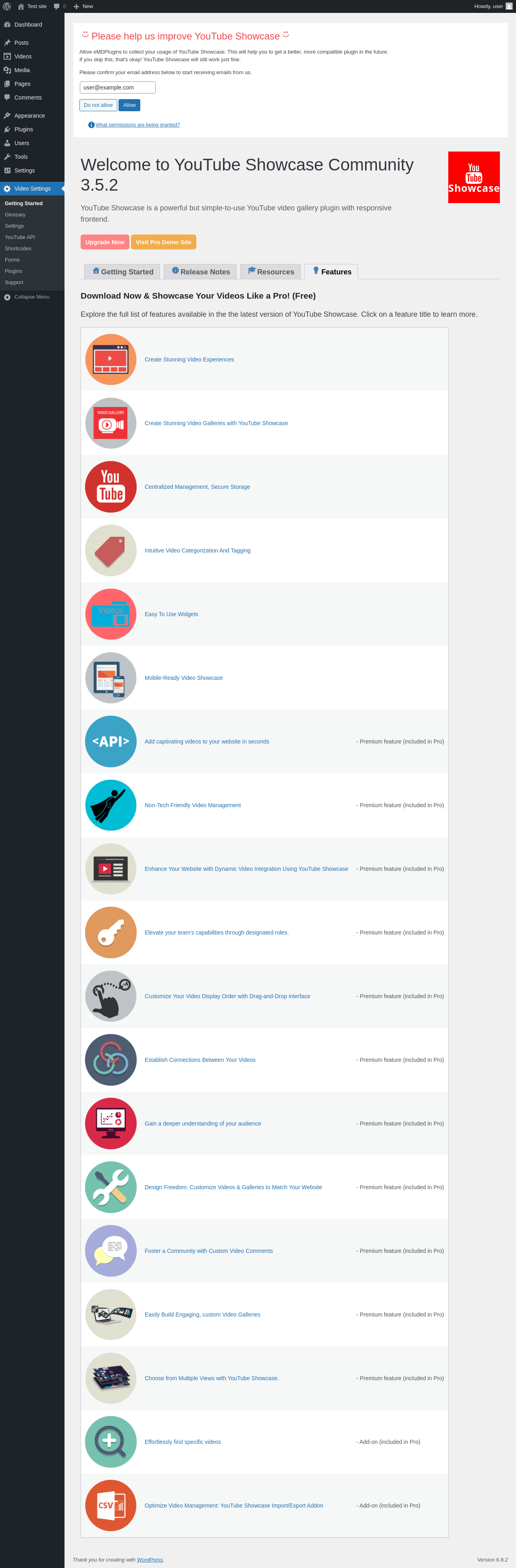Open Howdy user account menu
The image size is (516, 1568).
[x=493, y=6]
